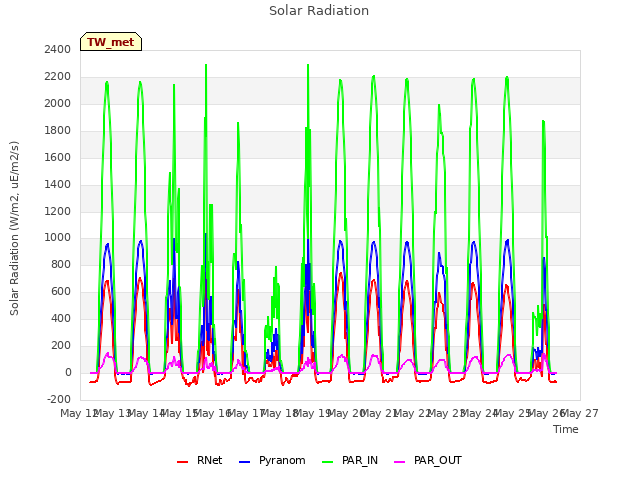Toggle the PAR_IN legend entry

(x=350, y=460)
